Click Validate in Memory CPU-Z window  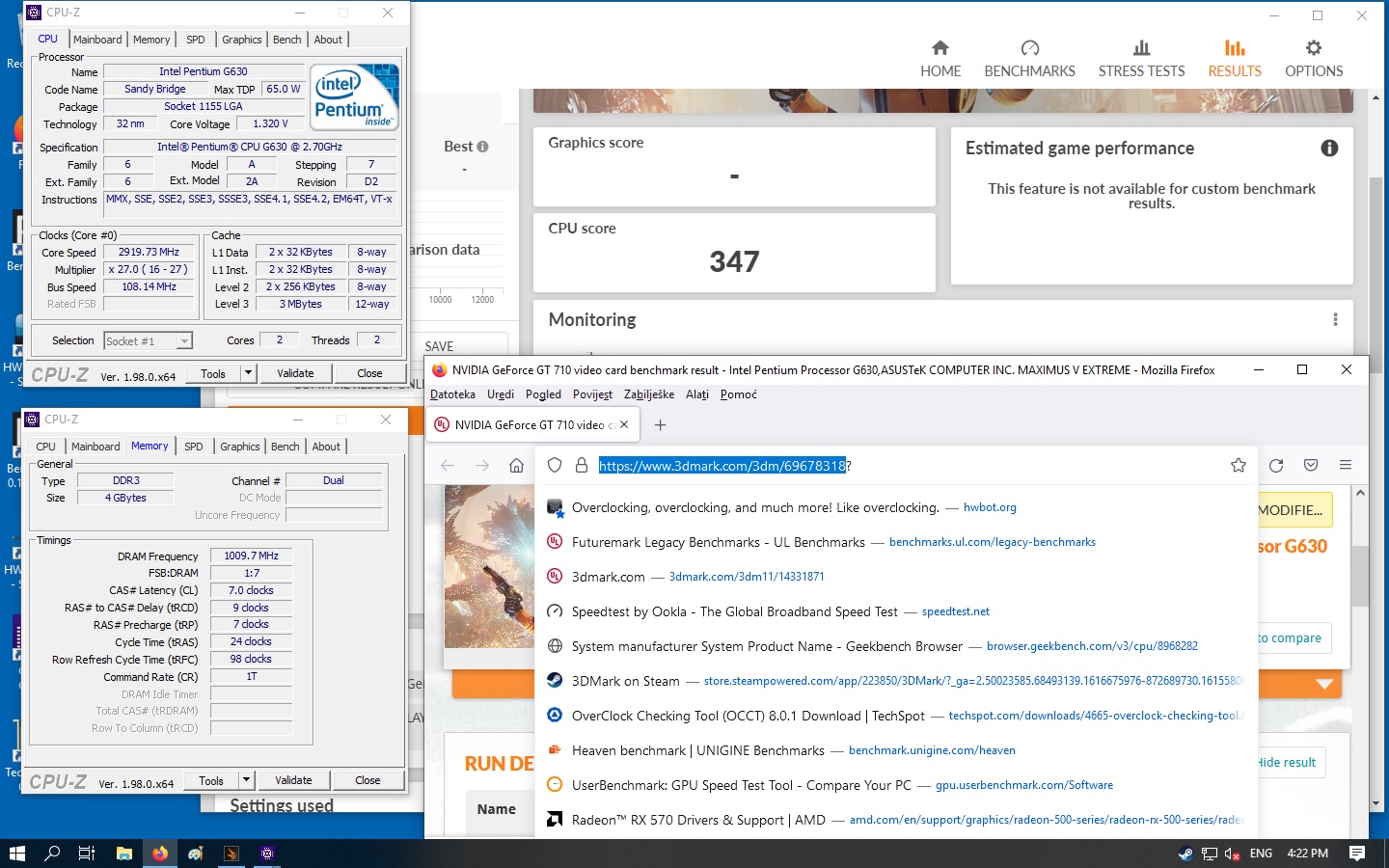point(293,780)
